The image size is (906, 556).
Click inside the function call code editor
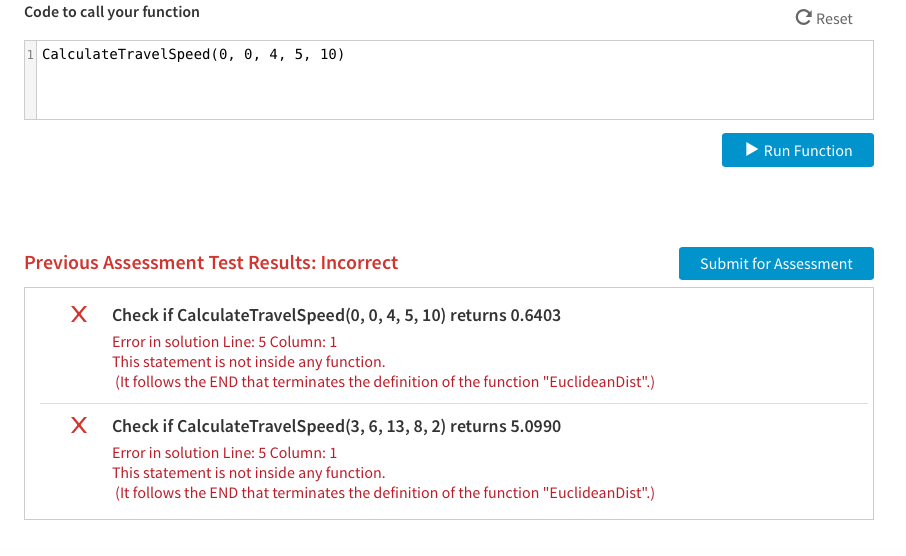pyautogui.click(x=455, y=80)
